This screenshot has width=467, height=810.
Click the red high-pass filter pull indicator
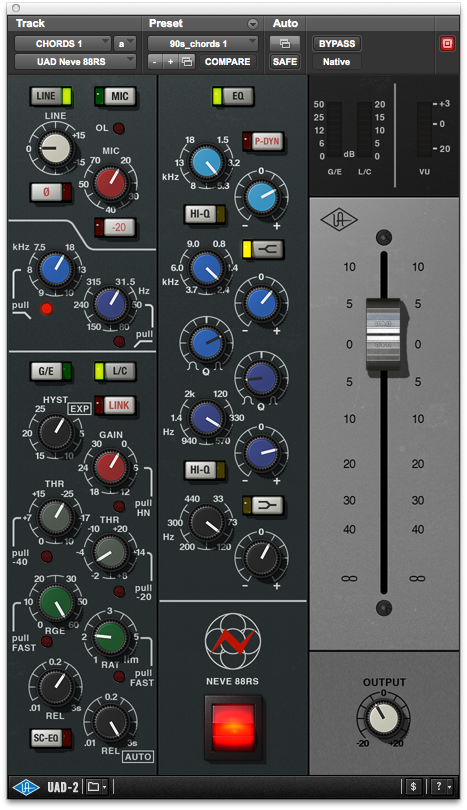tap(46, 309)
